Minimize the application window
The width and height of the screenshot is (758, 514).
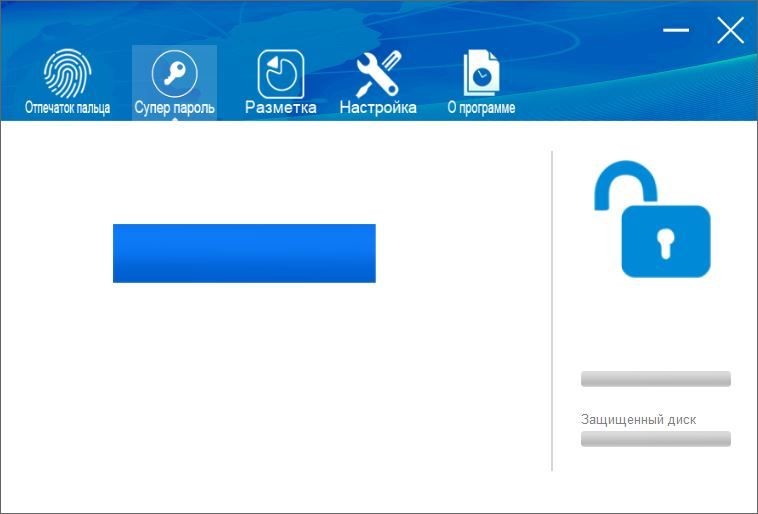[676, 30]
